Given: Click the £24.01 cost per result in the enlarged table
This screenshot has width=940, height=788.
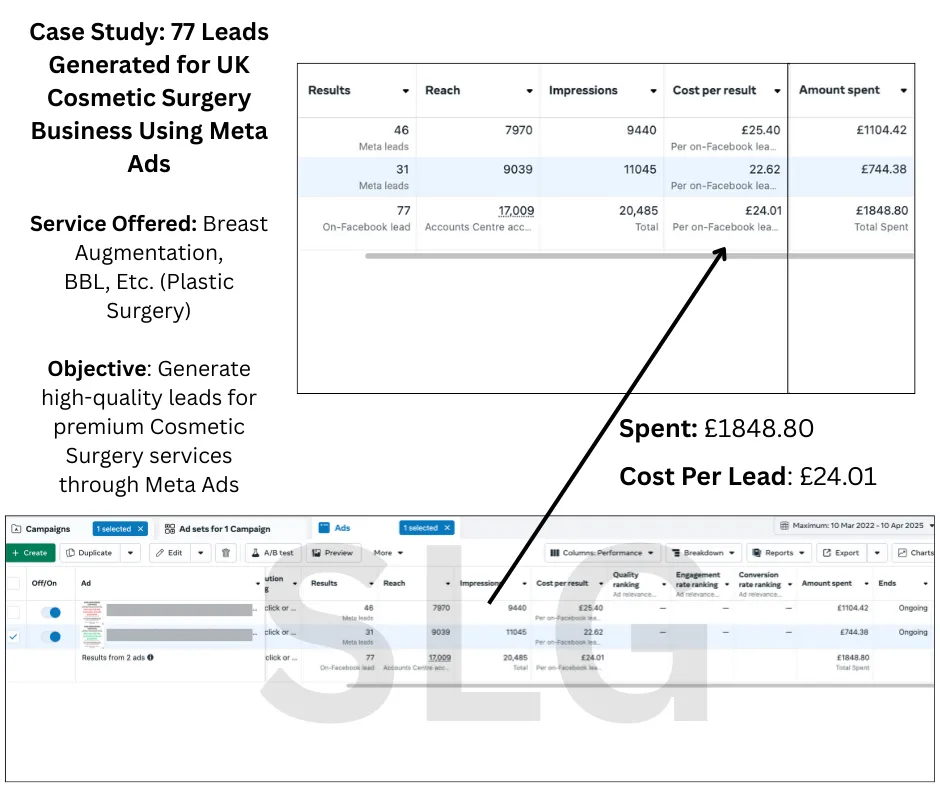Looking at the screenshot, I should click(x=763, y=211).
